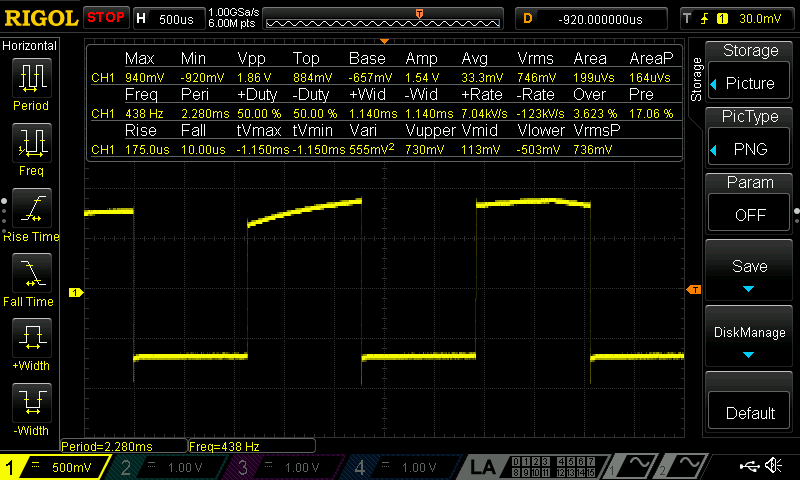Open the DiskManage submenu
800x480 pixels.
(x=750, y=340)
